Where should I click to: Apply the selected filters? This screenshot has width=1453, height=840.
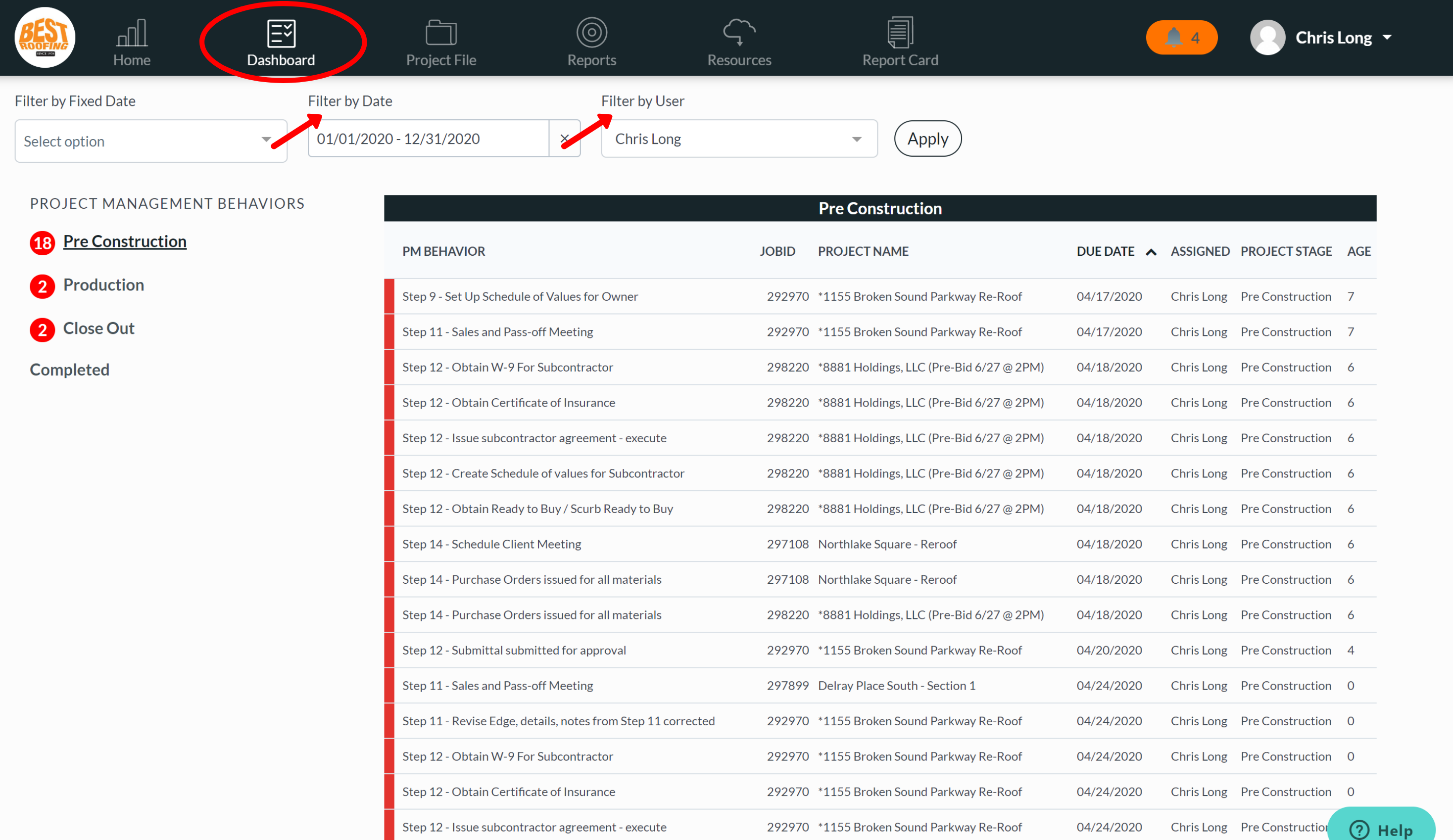pyautogui.click(x=928, y=139)
